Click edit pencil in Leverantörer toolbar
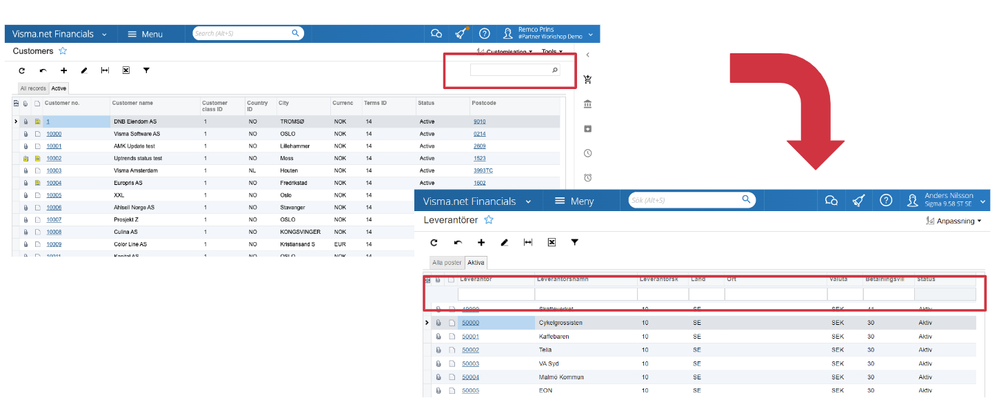Image resolution: width=999 pixels, height=416 pixels. click(505, 243)
